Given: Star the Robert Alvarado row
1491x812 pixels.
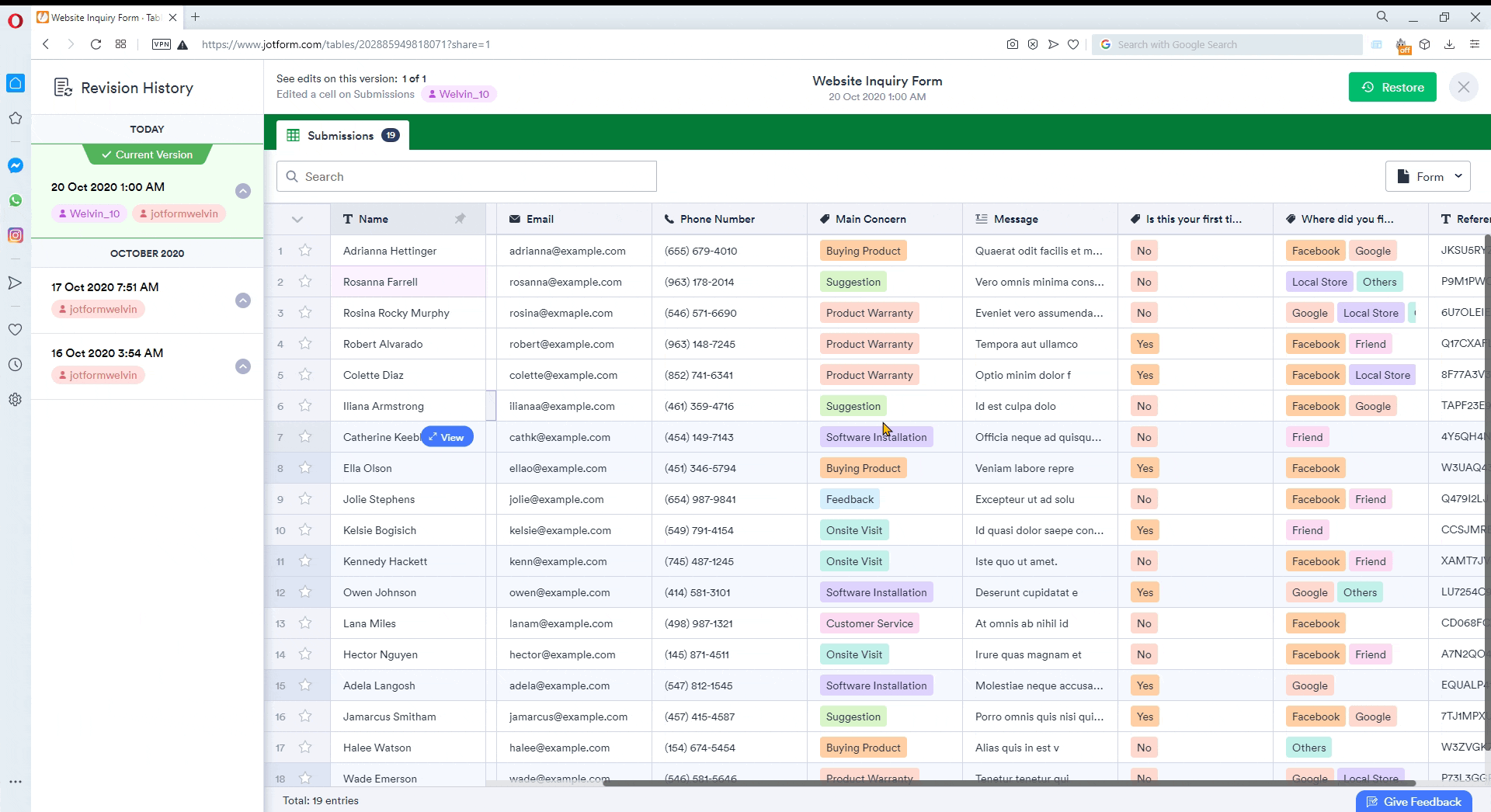Looking at the screenshot, I should pyautogui.click(x=305, y=344).
